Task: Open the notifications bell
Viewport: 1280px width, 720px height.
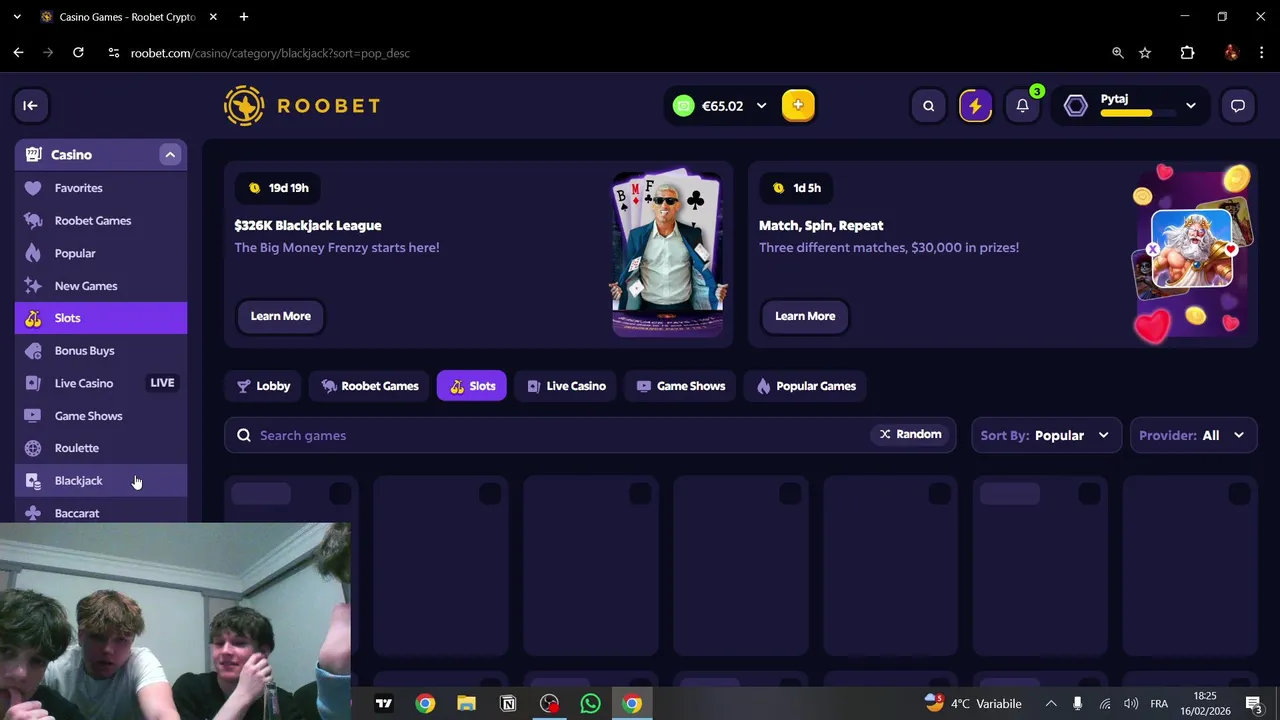Action: (1022, 105)
